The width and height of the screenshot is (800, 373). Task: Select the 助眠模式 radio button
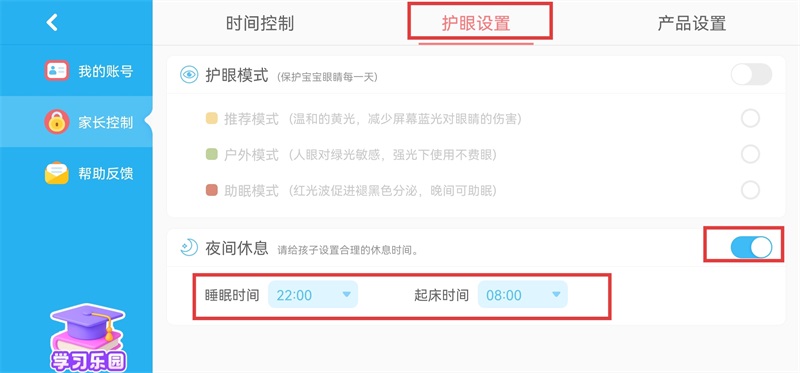[750, 190]
